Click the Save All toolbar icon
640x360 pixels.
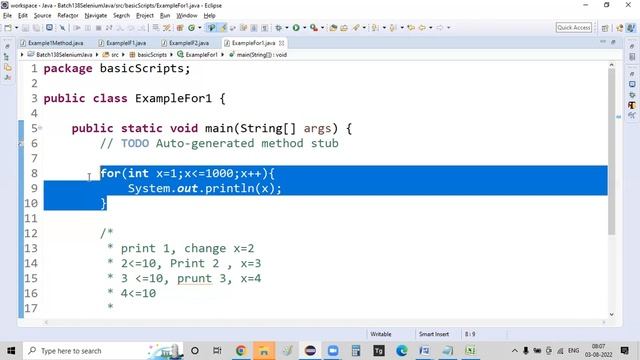pyautogui.click(x=36, y=28)
